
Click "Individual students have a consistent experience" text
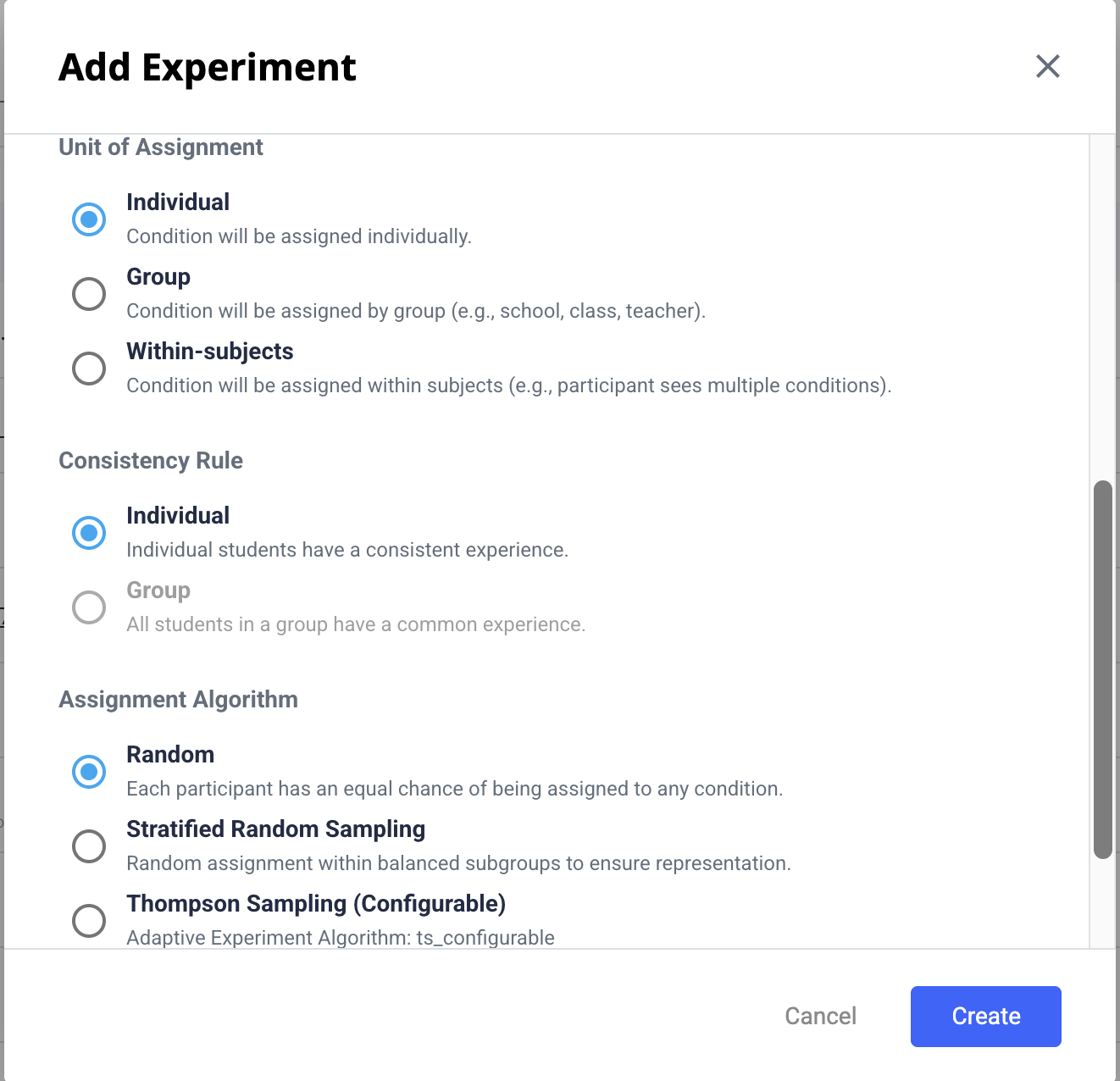click(x=347, y=550)
